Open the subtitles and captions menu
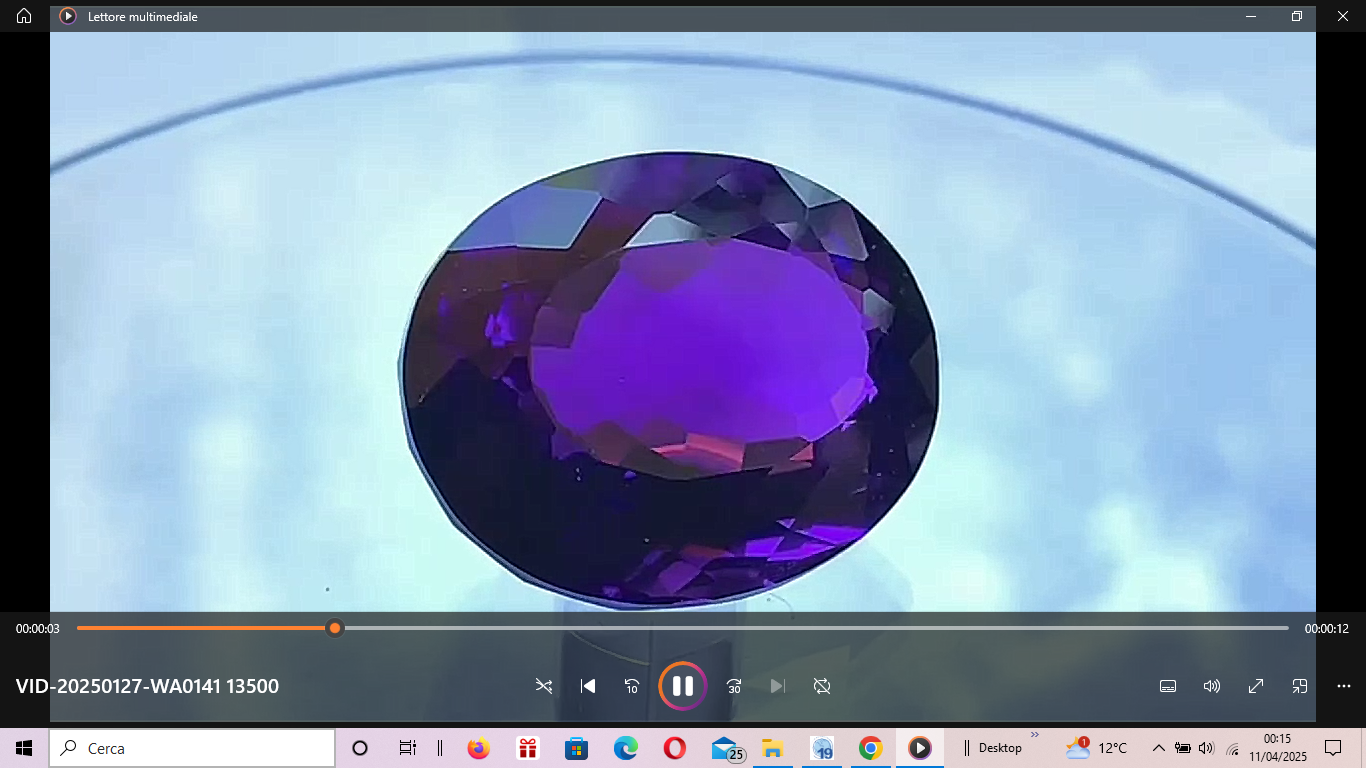1366x768 pixels. click(1167, 686)
